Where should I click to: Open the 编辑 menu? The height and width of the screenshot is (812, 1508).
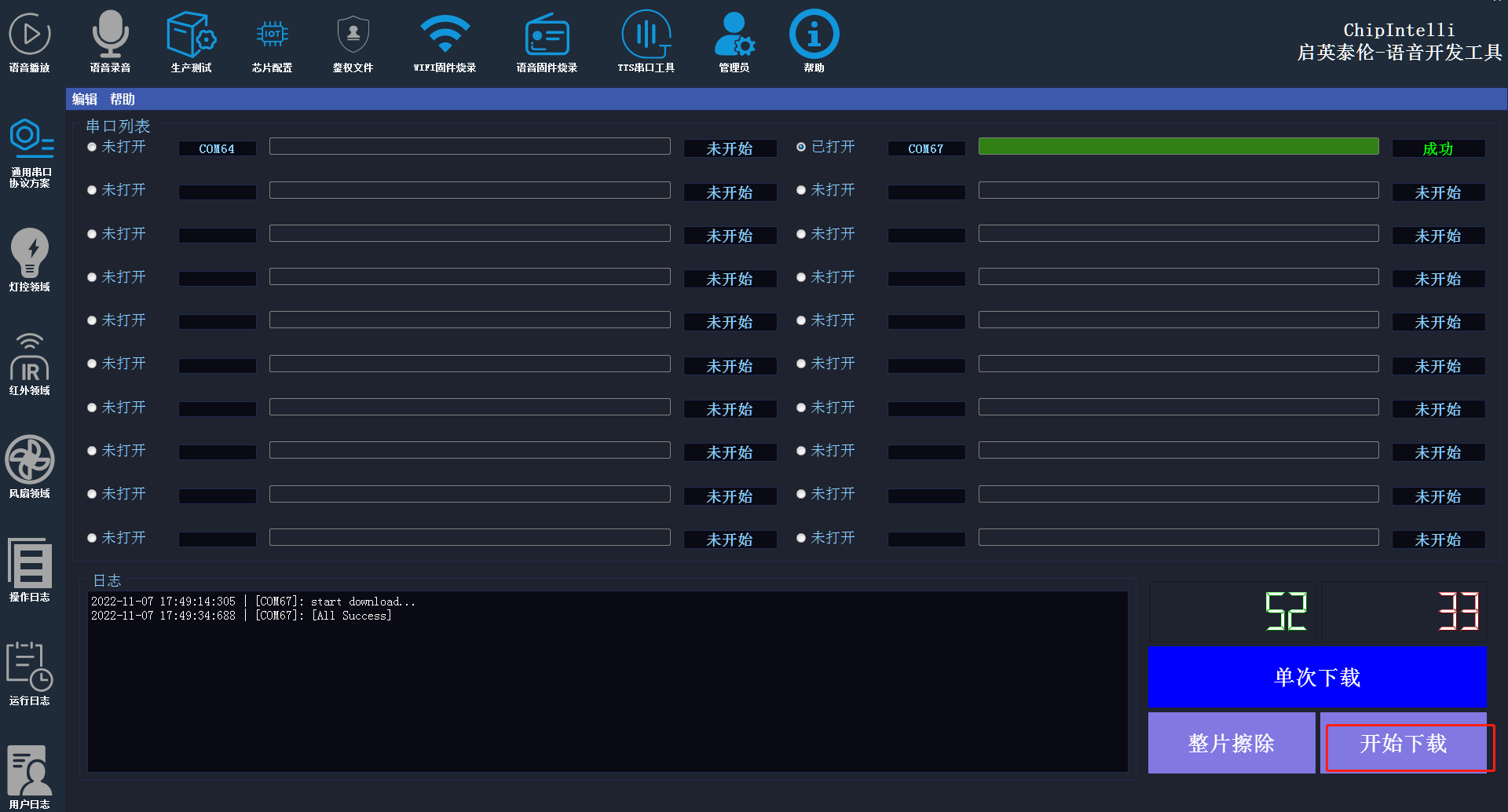[85, 99]
